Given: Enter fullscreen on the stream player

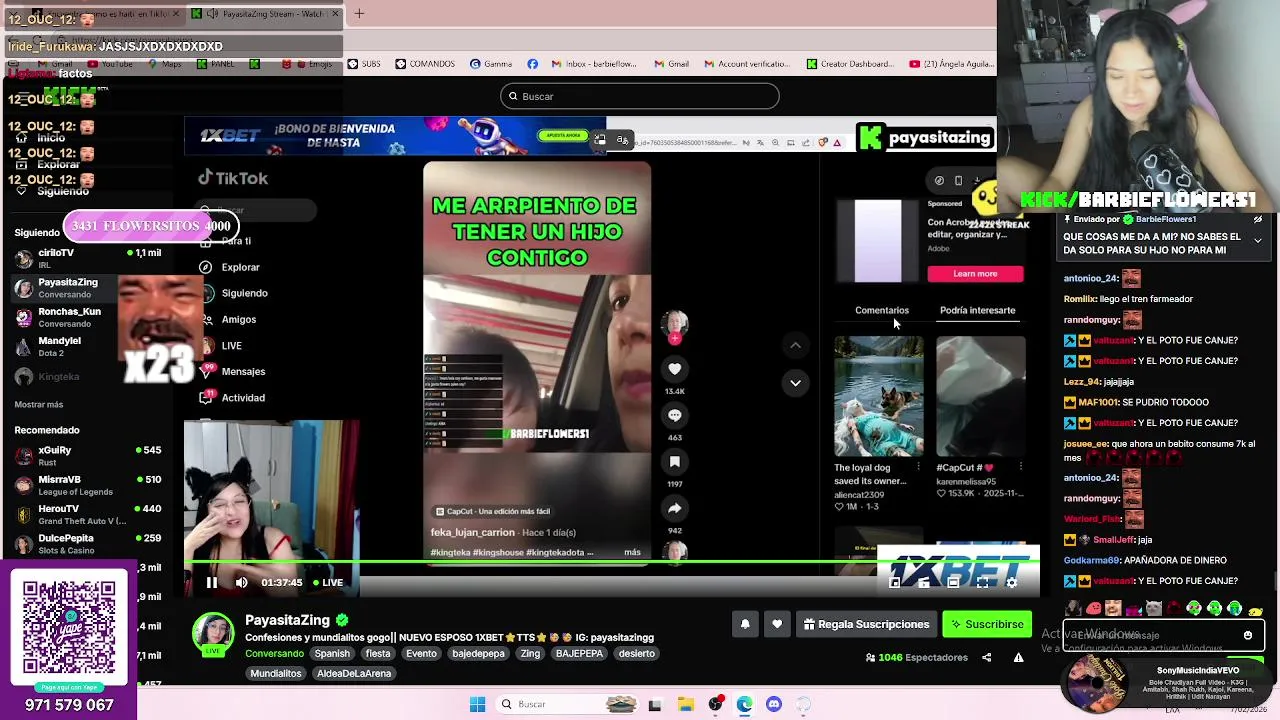Looking at the screenshot, I should (983, 582).
